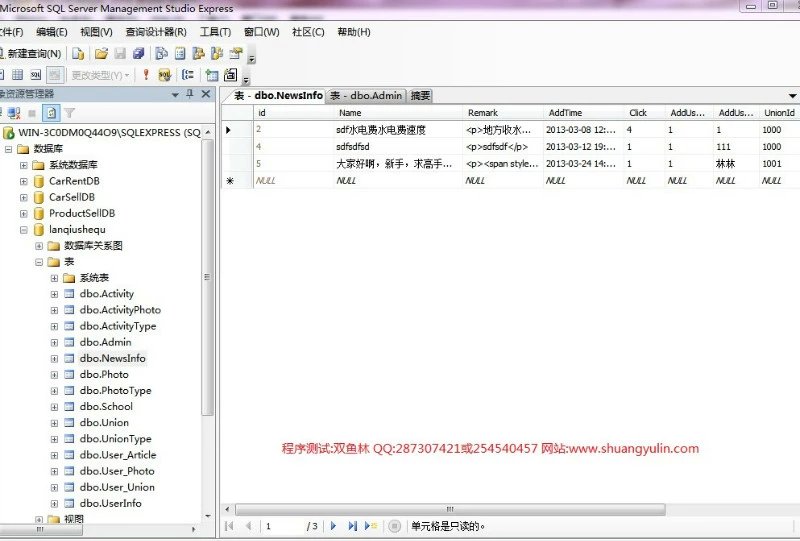
Task: Collapse the lanqiushequ database node
Action: click(x=23, y=230)
